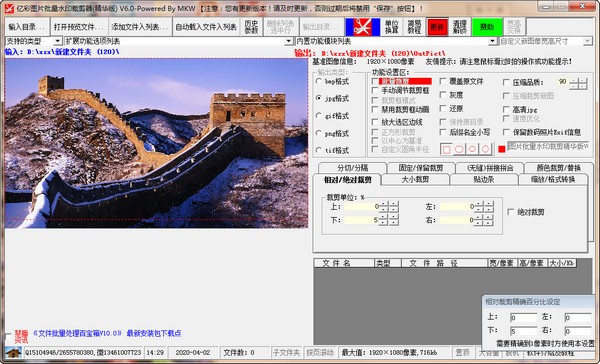The image size is (600, 364).
Task: Select the square crop shape icon
Action: pos(446,149)
